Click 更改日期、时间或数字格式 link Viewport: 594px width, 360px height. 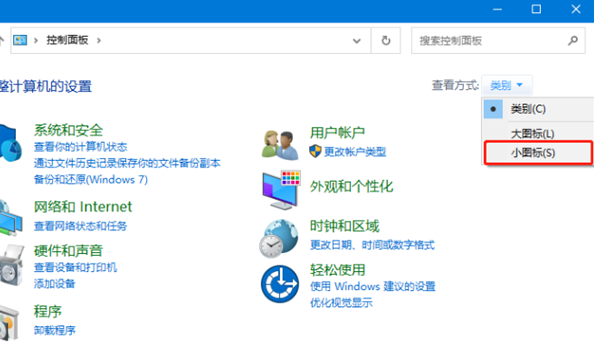point(372,245)
